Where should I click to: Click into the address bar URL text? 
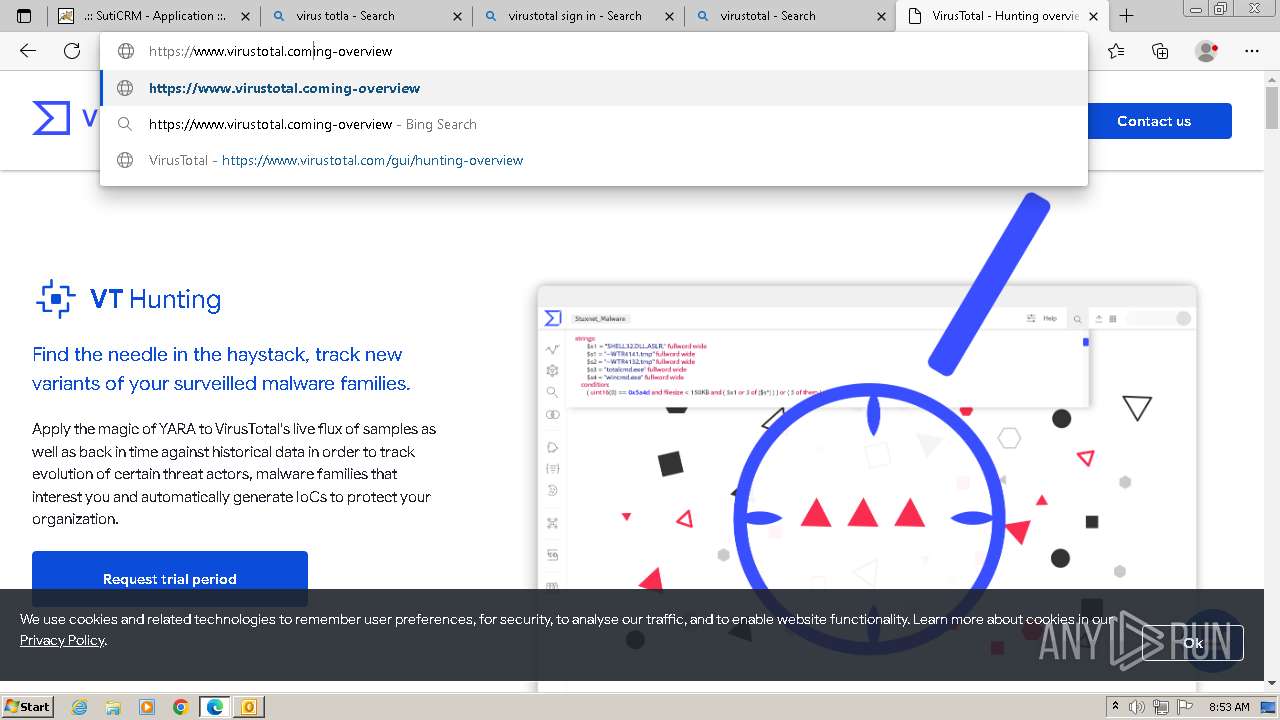coord(270,51)
